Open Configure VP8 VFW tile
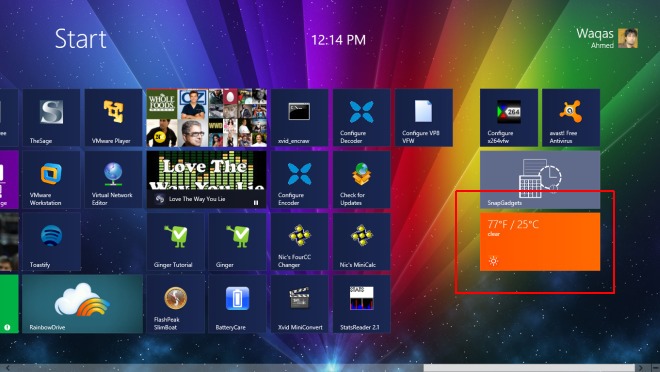The width and height of the screenshot is (660, 372). 424,118
